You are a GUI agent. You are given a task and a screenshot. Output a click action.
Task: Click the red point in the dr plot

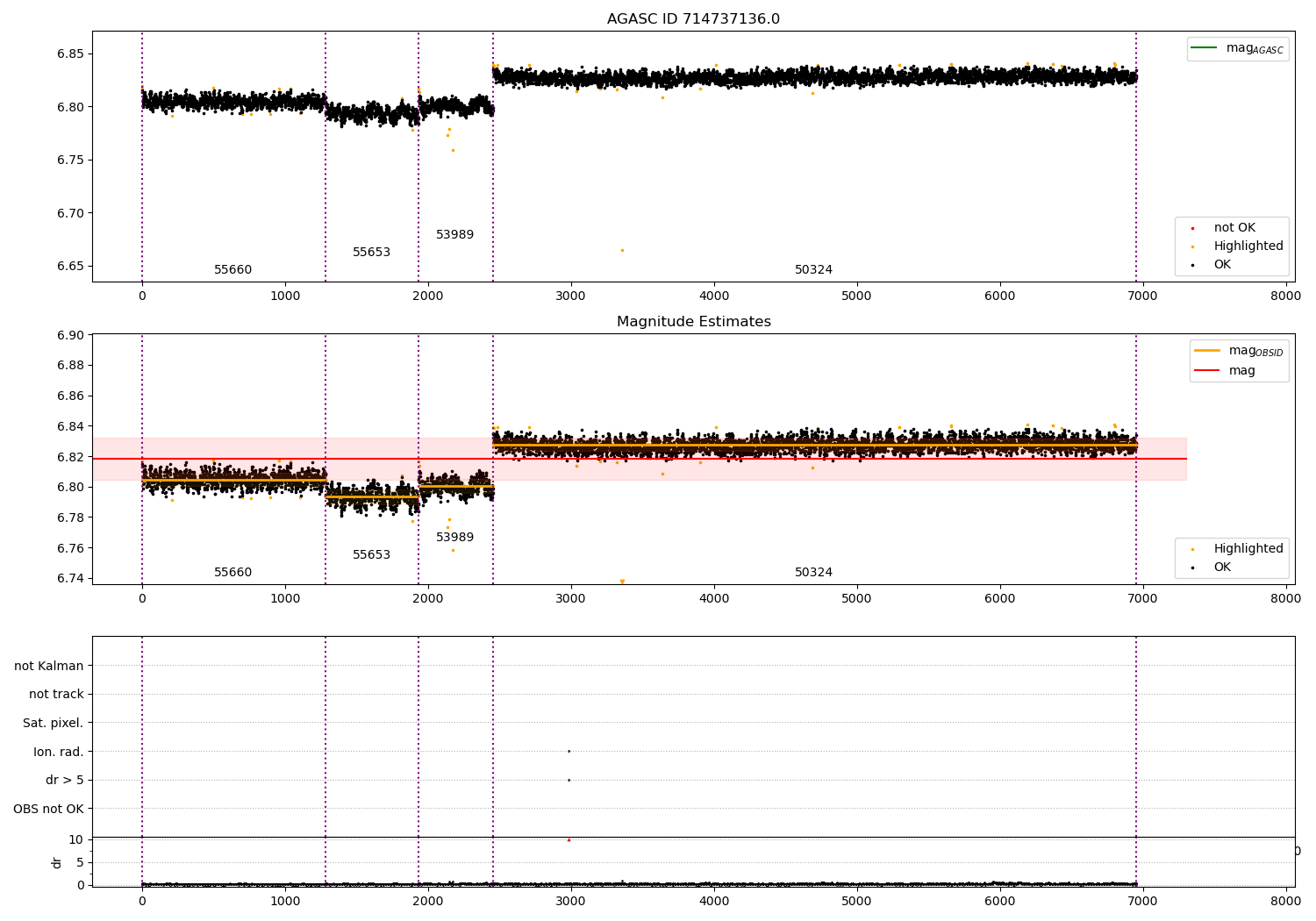coord(569,839)
